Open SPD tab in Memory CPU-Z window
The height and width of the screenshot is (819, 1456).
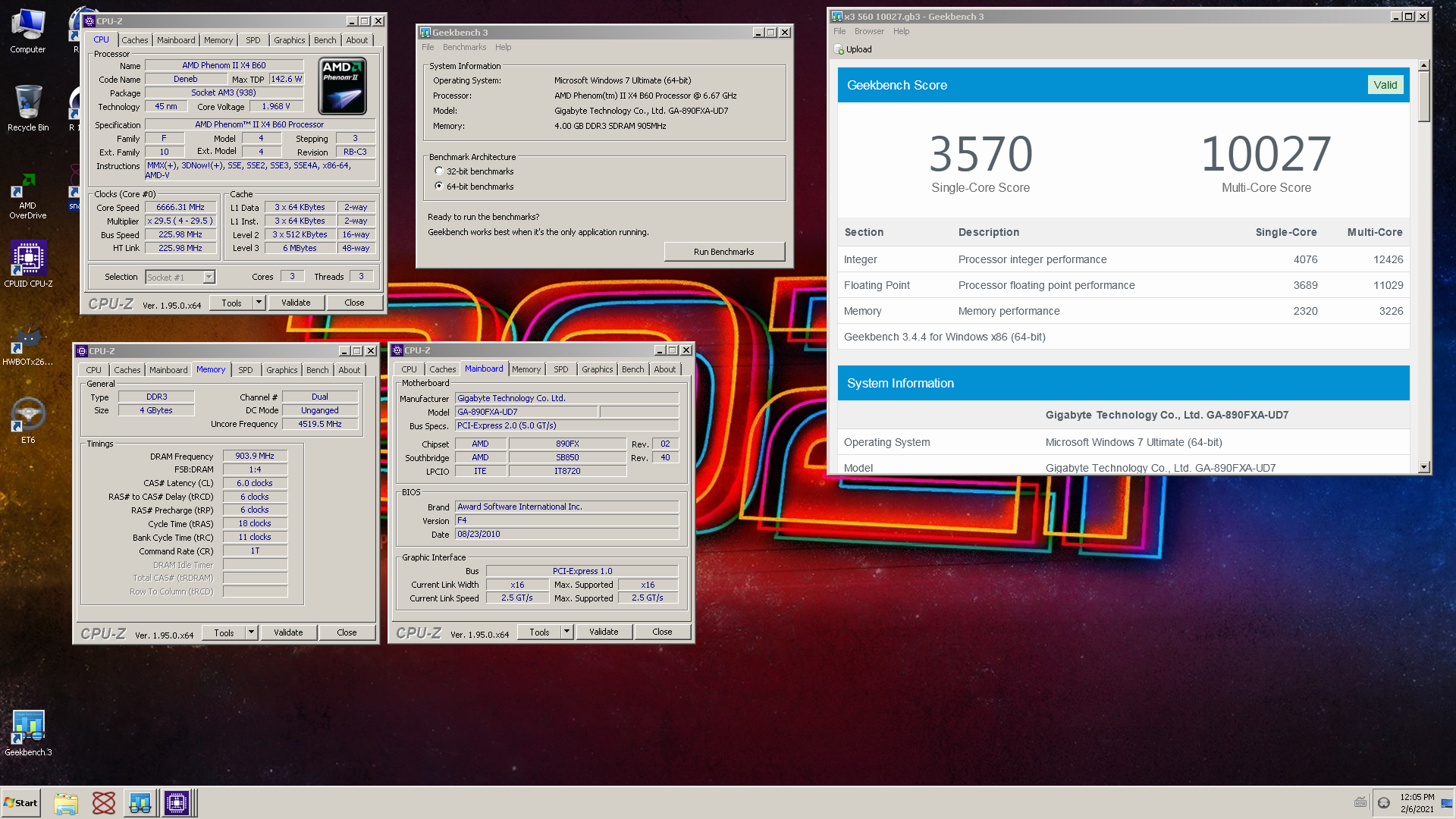point(246,370)
